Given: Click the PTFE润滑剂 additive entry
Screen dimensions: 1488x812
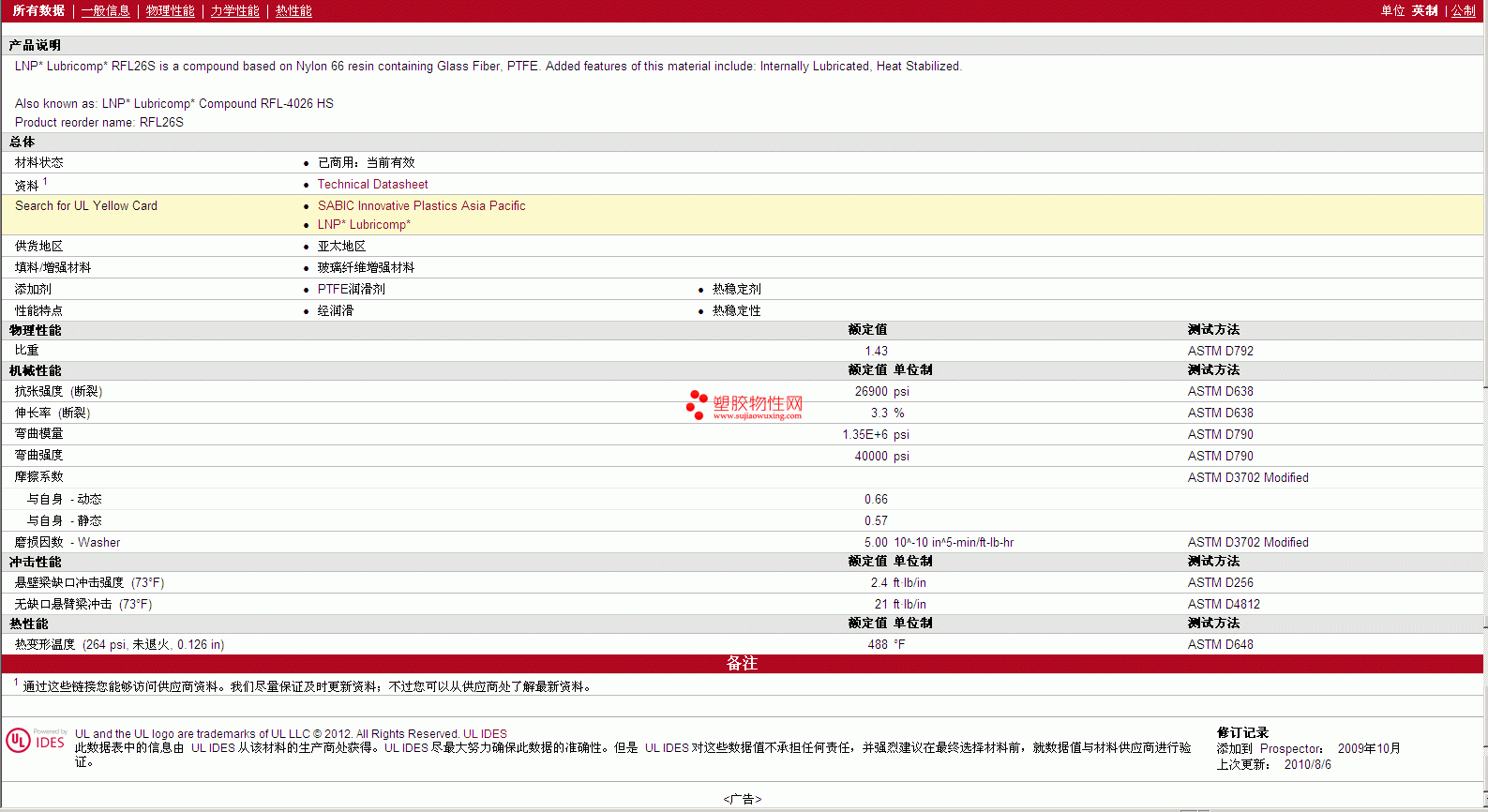Looking at the screenshot, I should [351, 290].
